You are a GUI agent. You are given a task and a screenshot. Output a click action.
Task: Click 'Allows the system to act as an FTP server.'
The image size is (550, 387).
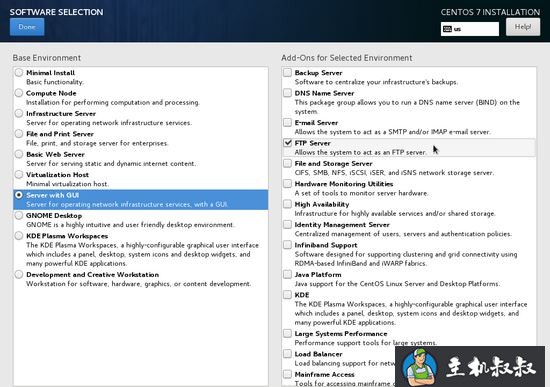[361, 152]
